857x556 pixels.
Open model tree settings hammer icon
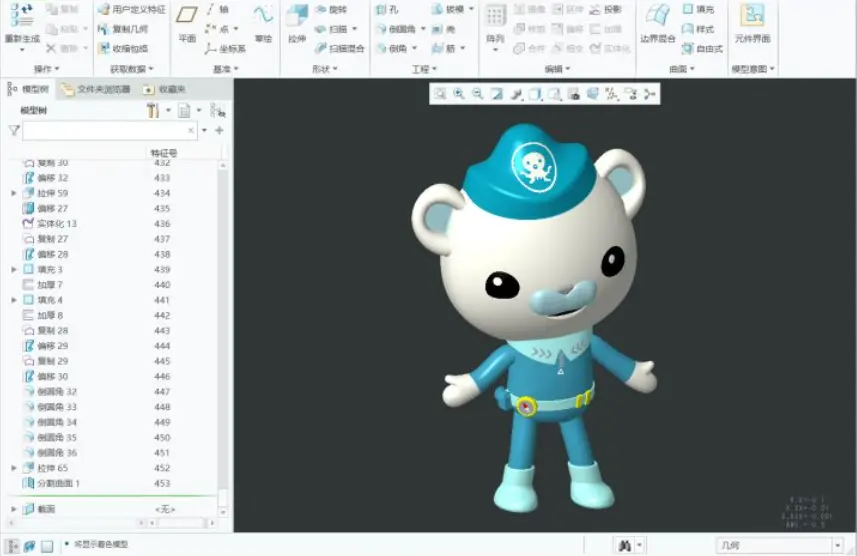pos(153,110)
